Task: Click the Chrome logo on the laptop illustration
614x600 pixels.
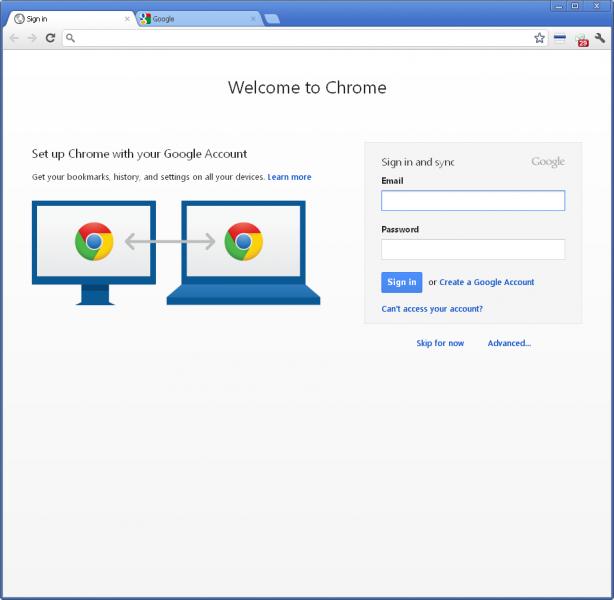Action: point(244,241)
